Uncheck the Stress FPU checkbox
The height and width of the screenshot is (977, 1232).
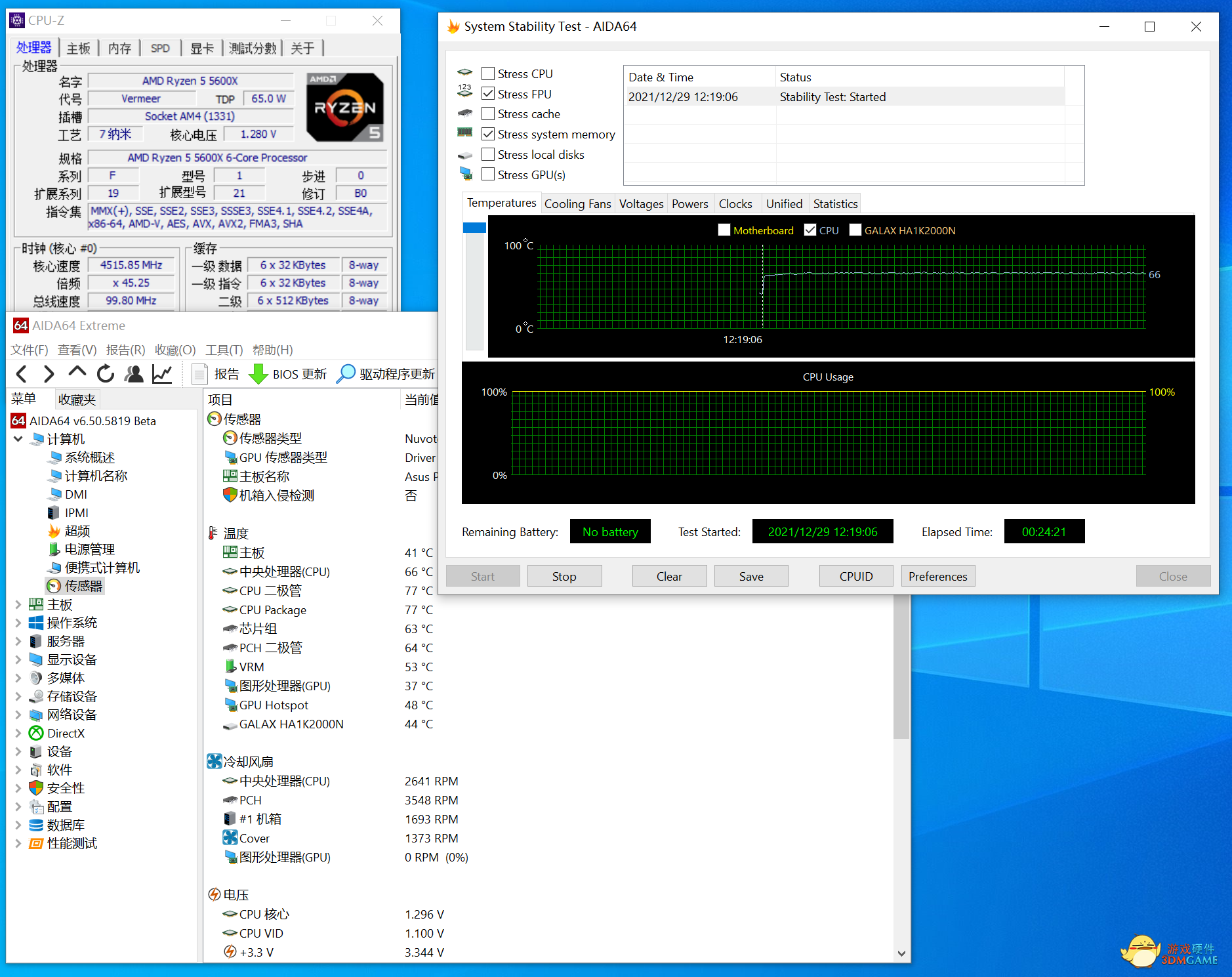click(x=488, y=94)
